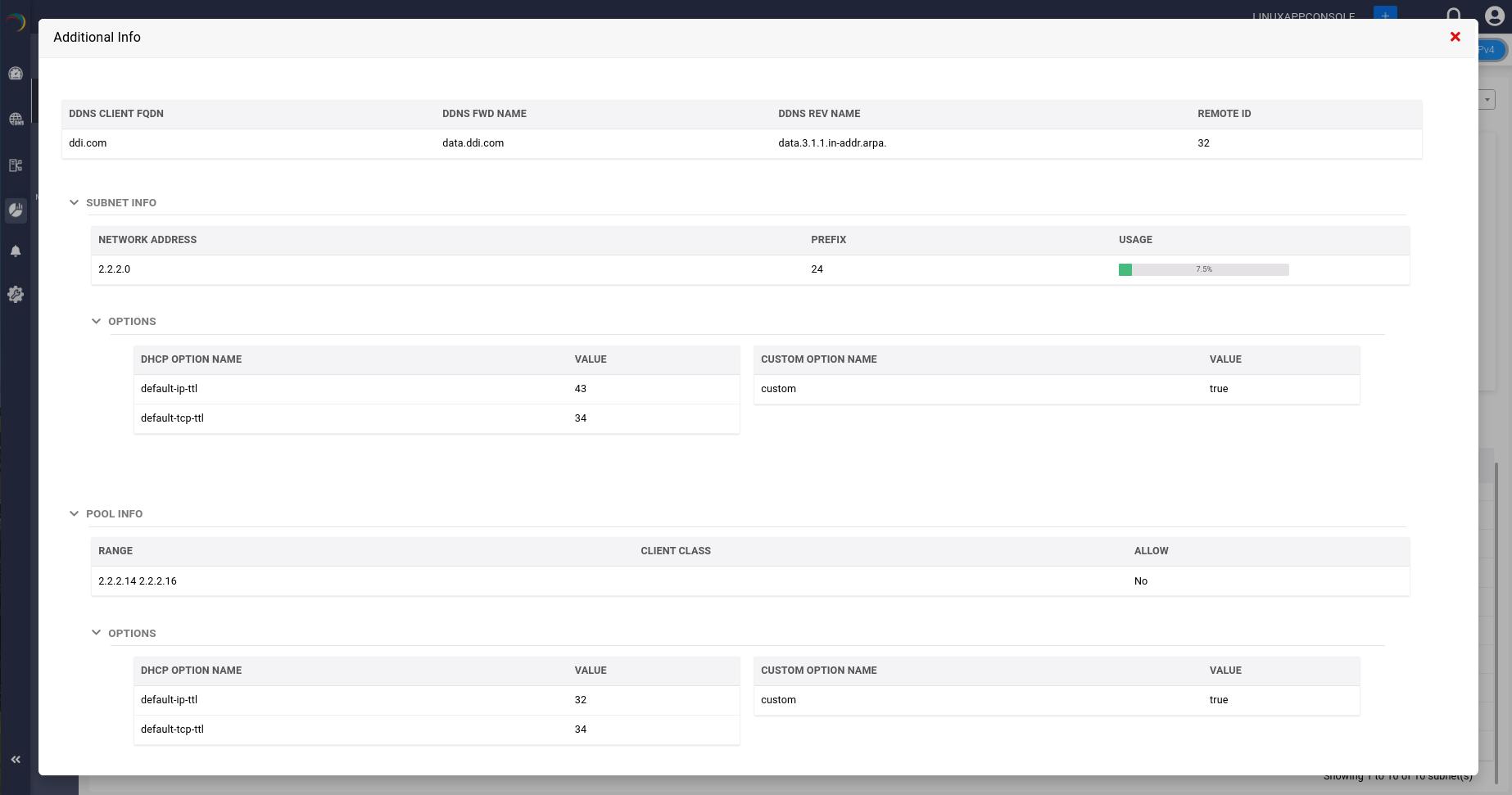Collapse the left sidebar with the double-chevron
The height and width of the screenshot is (795, 1512).
pos(16,759)
